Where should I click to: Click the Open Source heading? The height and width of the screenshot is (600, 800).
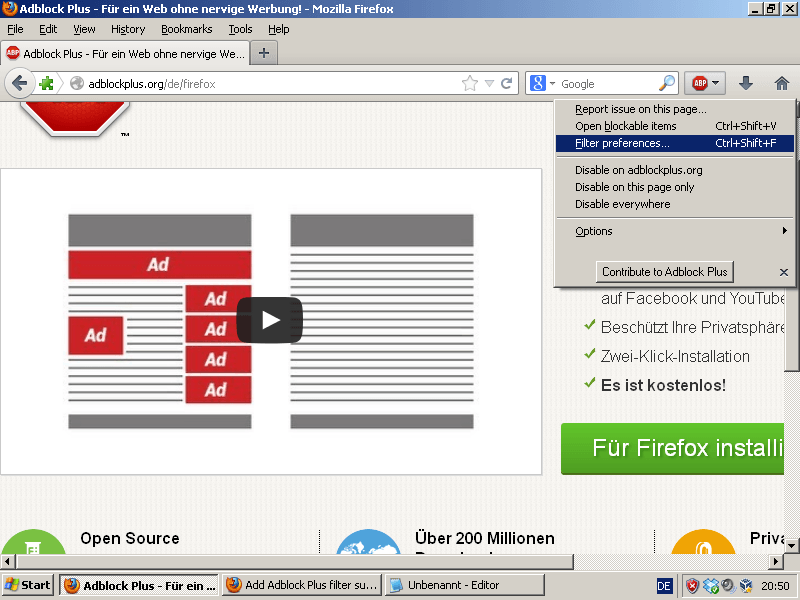tap(130, 538)
